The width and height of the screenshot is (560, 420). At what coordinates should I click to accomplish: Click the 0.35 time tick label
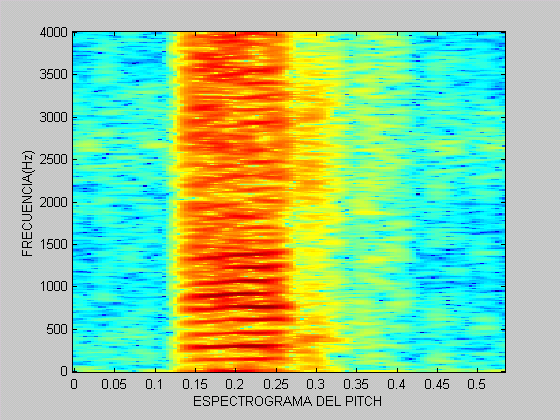point(356,384)
